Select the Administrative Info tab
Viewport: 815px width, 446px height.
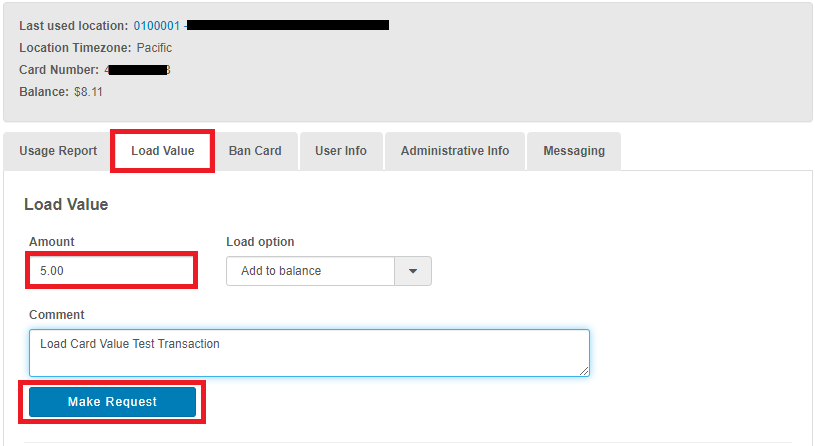coord(455,151)
